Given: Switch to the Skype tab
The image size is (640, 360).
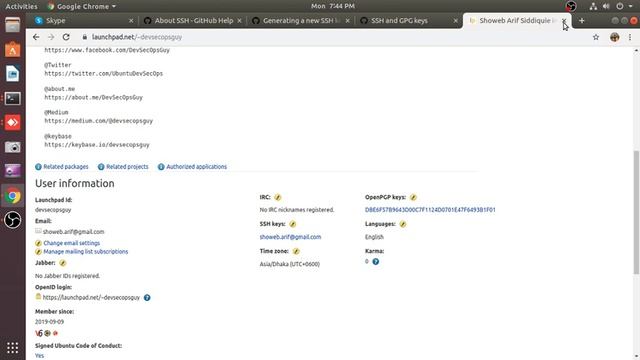Looking at the screenshot, I should click(84, 21).
